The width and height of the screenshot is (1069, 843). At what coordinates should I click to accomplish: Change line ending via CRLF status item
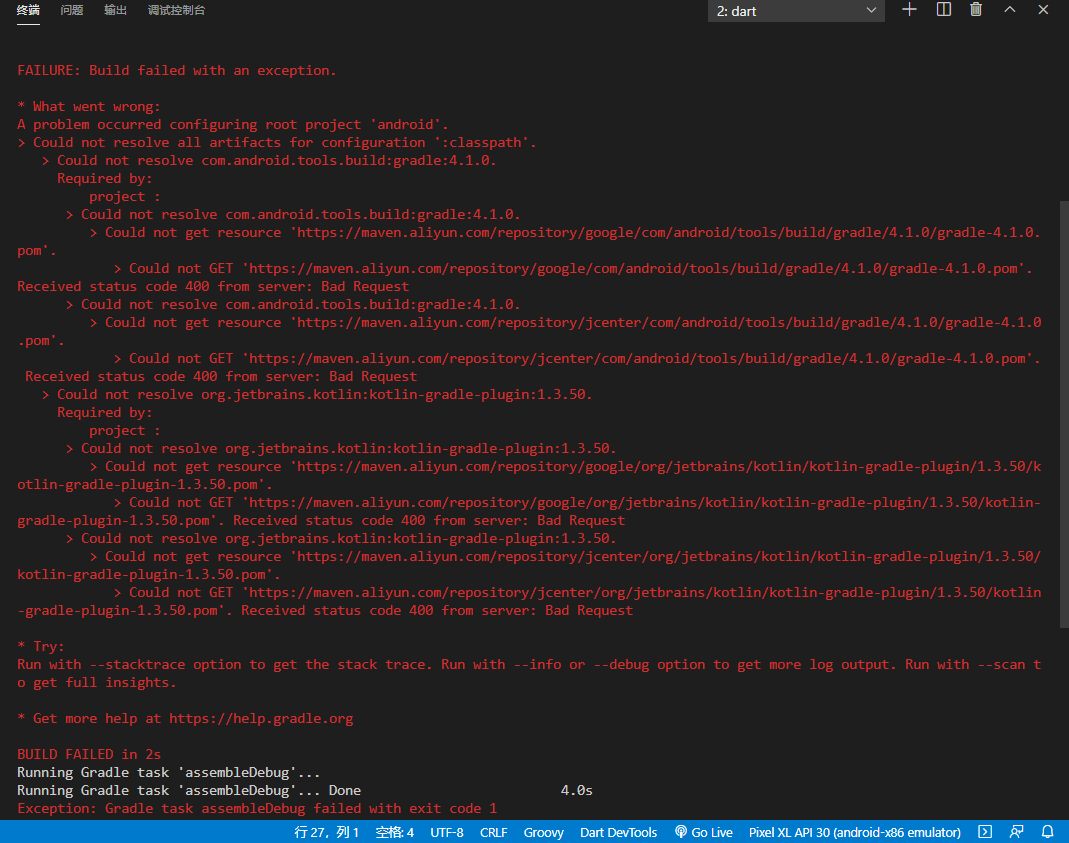tap(494, 832)
